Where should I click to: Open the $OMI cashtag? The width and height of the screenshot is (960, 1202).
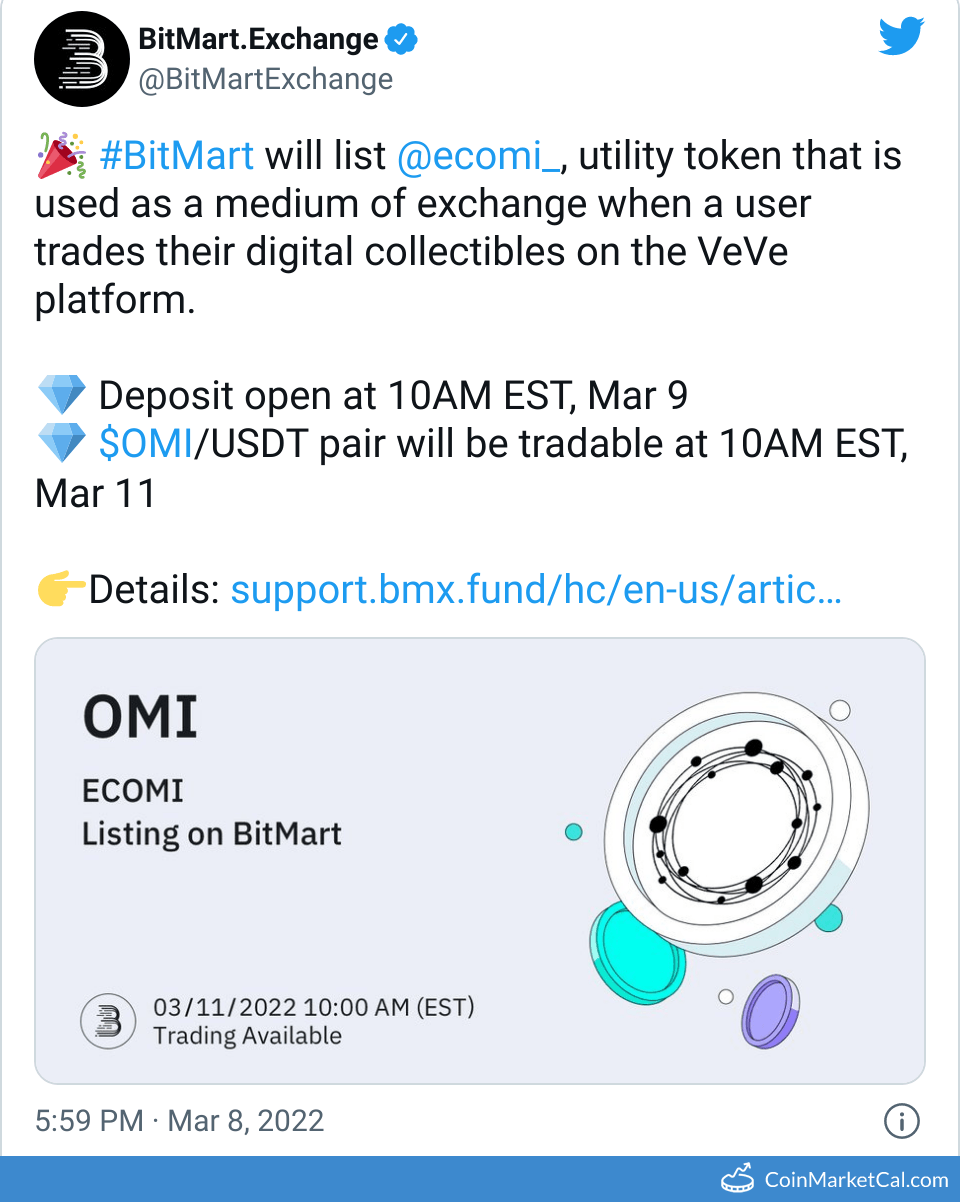point(145,443)
